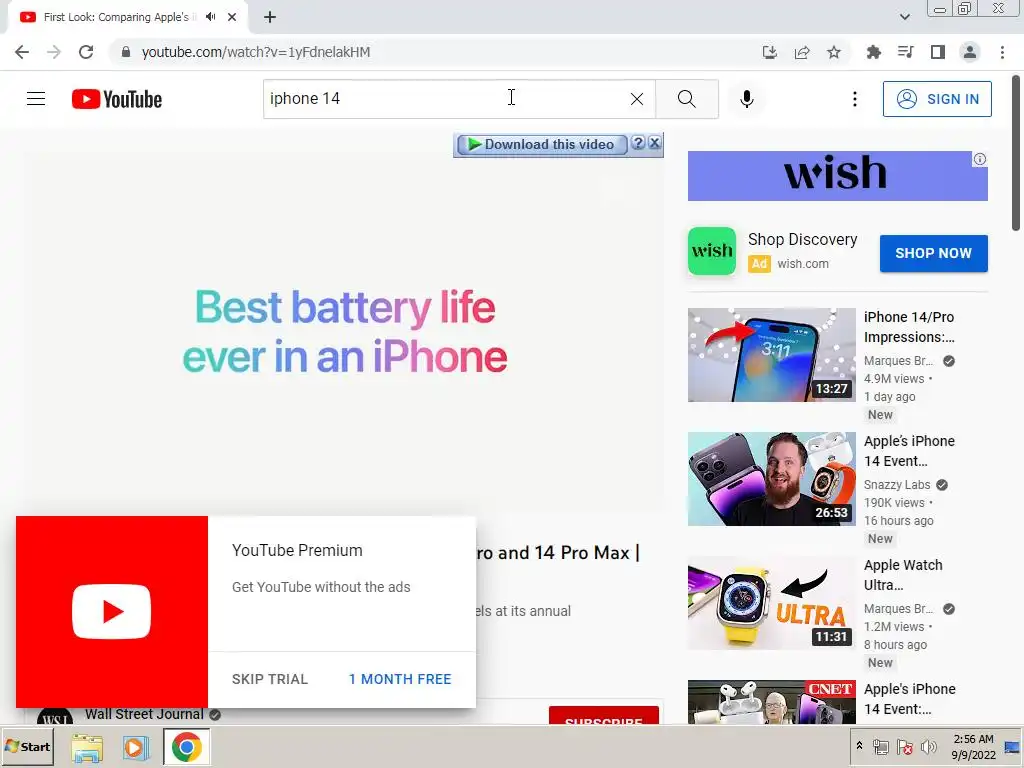Click the address bar URL

(255, 52)
